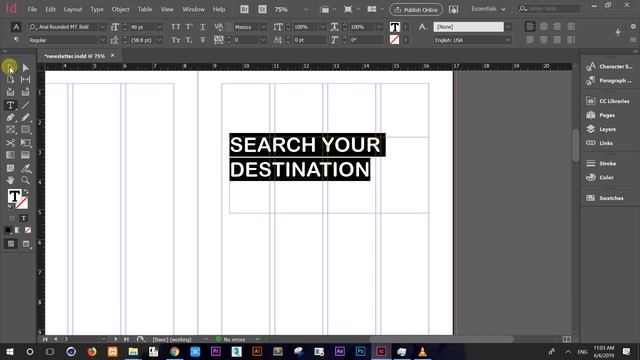Select the Line tool
640x360 pixels.
click(x=25, y=105)
